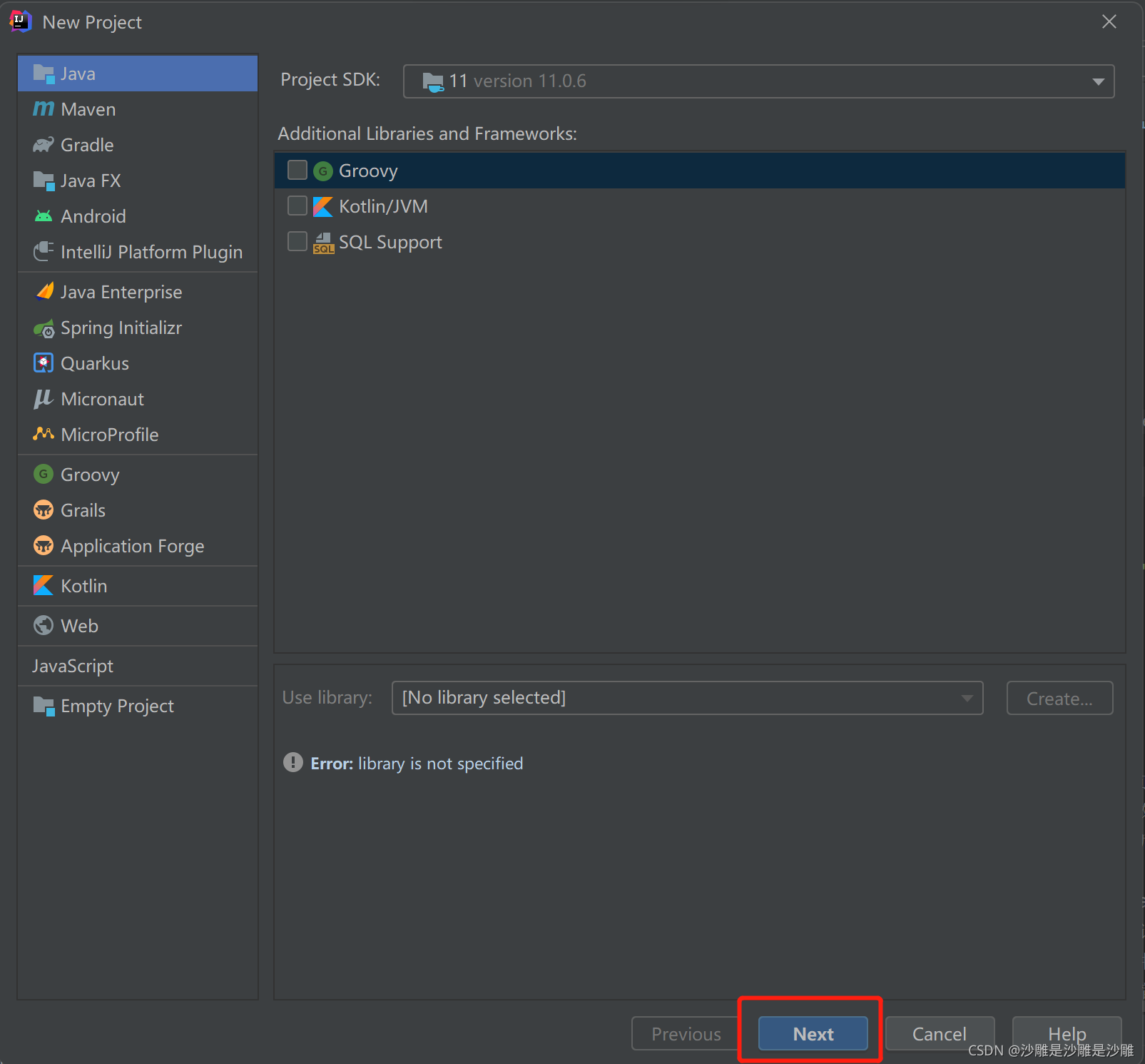Click the Help button

1067,1033
